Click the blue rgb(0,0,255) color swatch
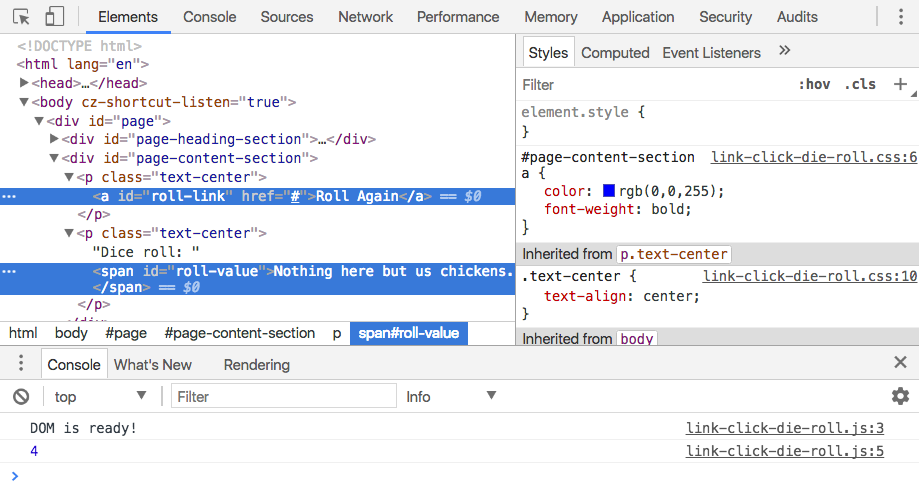Image resolution: width=919 pixels, height=484 pixels. pyautogui.click(x=609, y=190)
